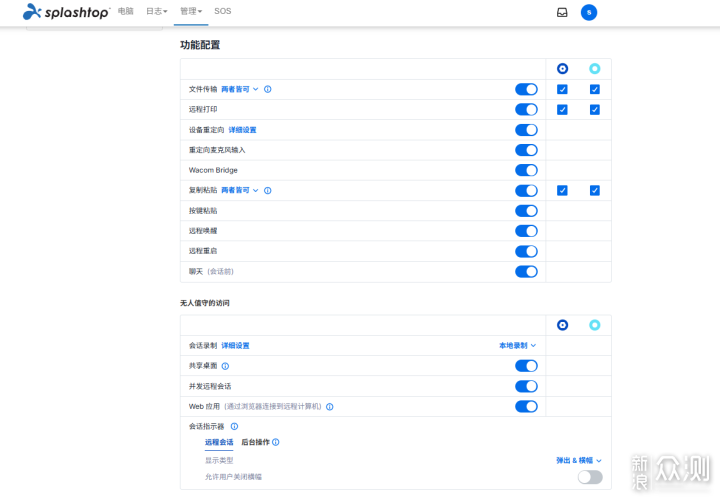Turn off the Wacom Bridge switch

coord(526,170)
